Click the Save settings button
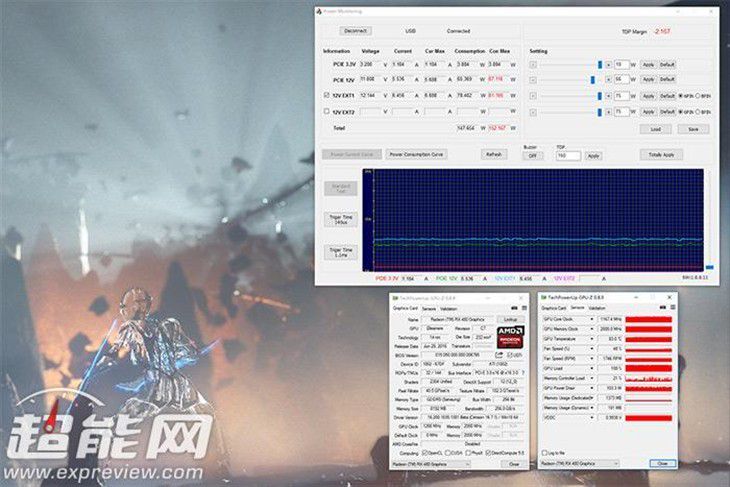Viewport: 730px width, 487px height. (x=693, y=129)
